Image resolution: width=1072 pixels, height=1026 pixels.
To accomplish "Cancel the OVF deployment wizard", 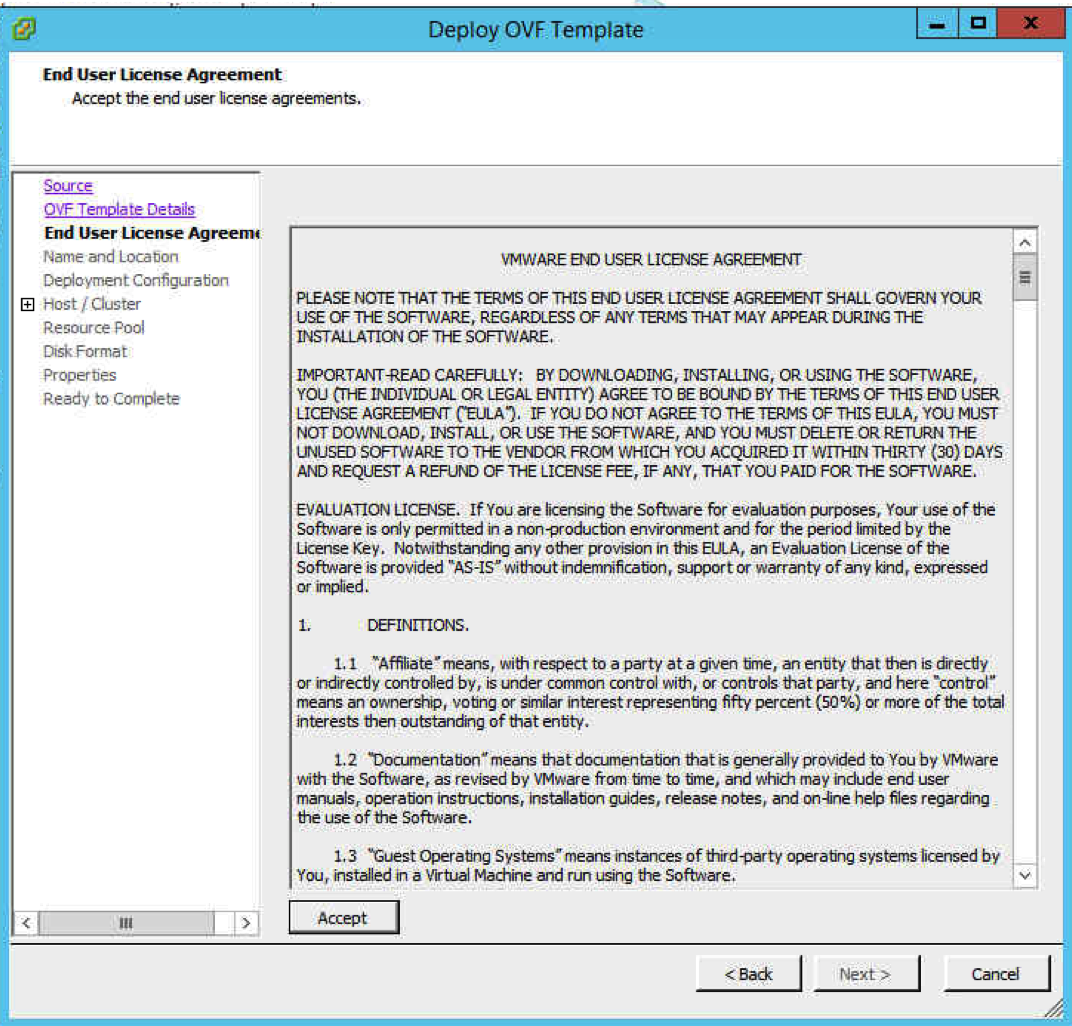I will coord(995,974).
